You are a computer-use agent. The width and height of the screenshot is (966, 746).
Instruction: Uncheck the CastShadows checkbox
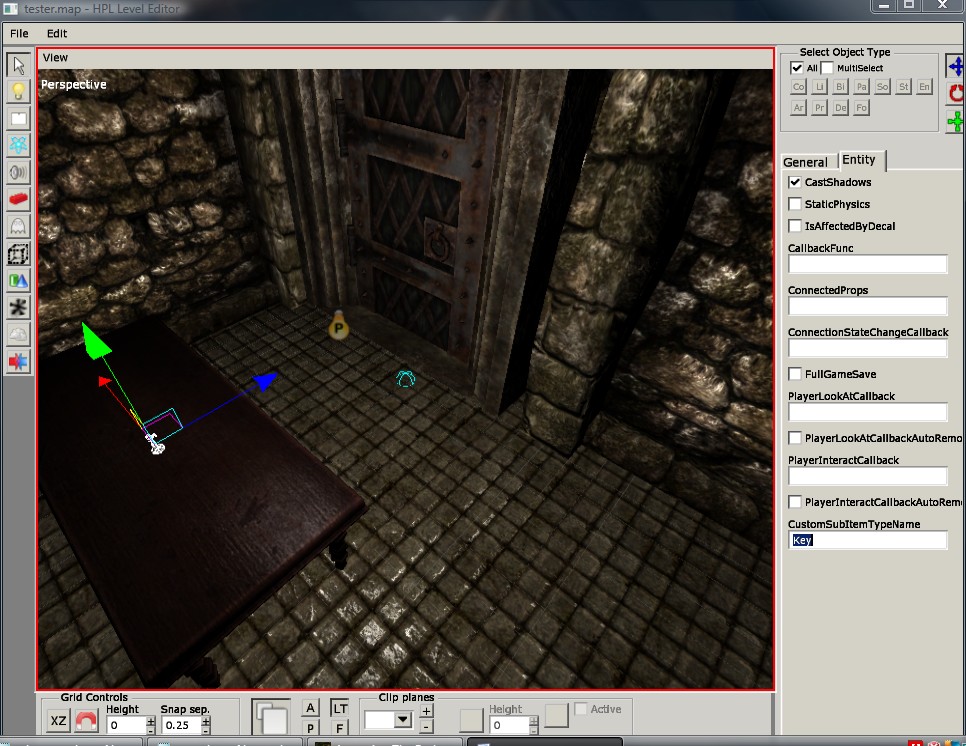click(x=795, y=182)
